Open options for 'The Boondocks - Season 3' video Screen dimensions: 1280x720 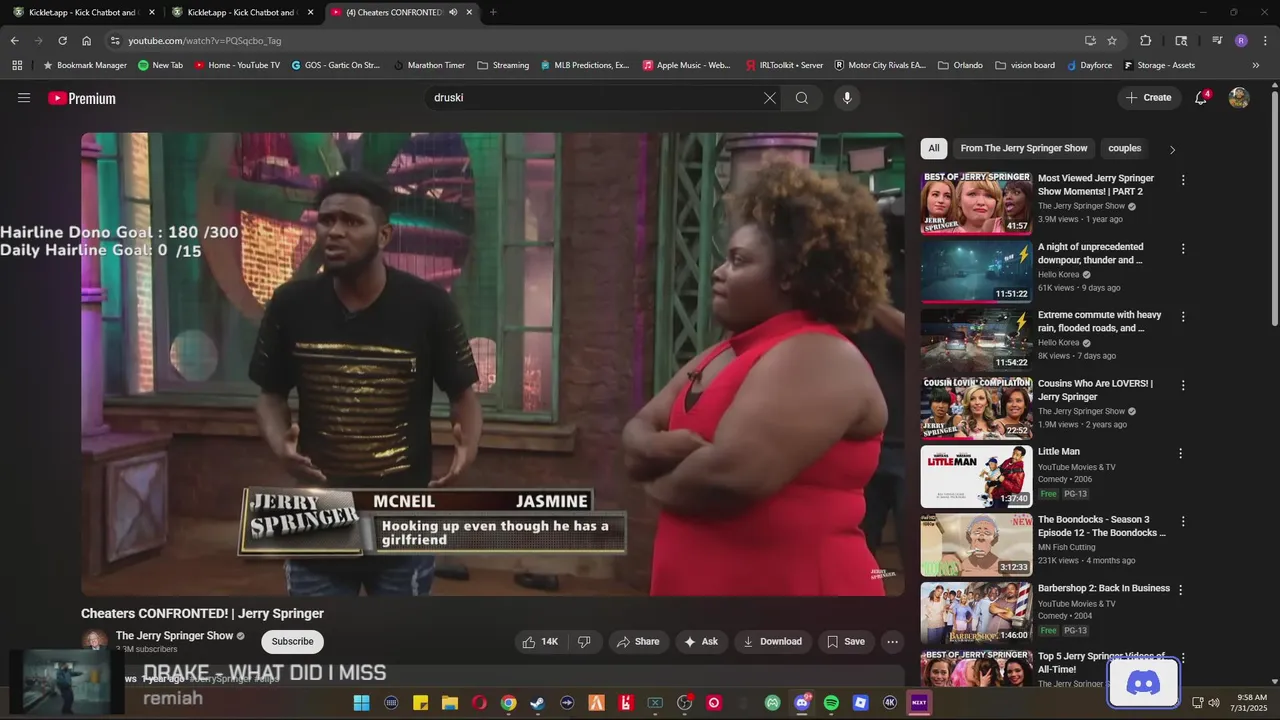tap(1183, 521)
